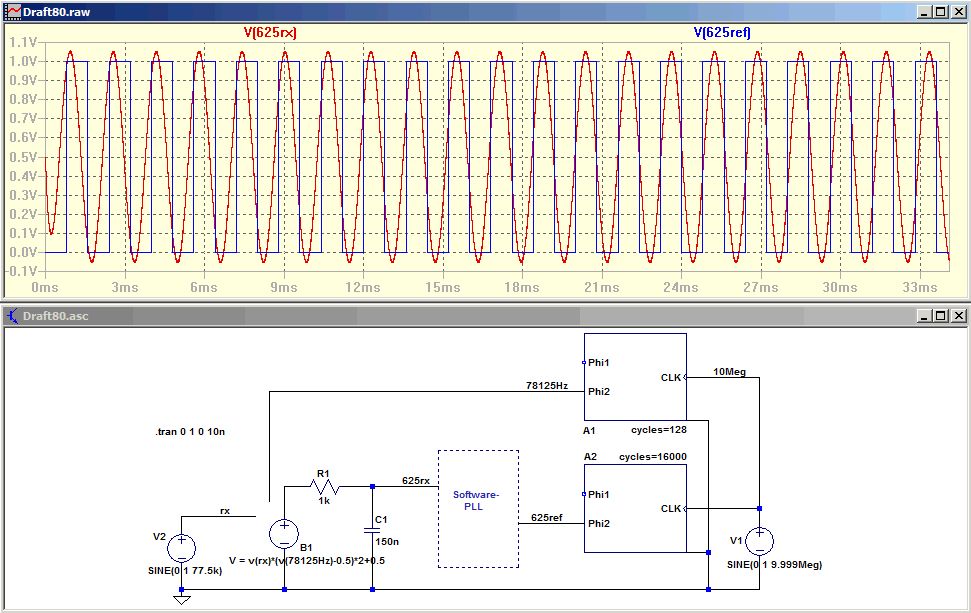The height and width of the screenshot is (613, 971).
Task: Click the B1 reference designator label
Action: pyautogui.click(x=306, y=547)
